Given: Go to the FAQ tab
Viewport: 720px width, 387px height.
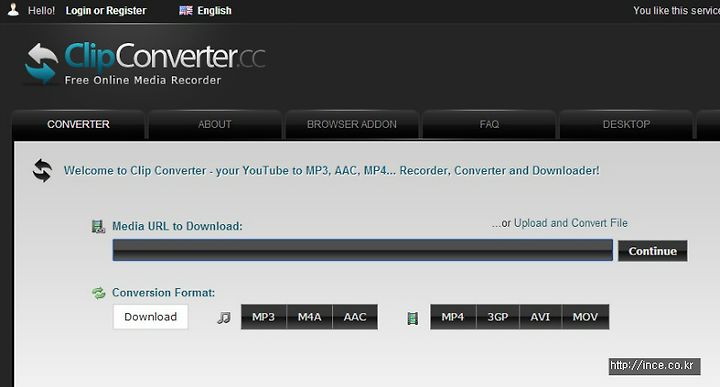Looking at the screenshot, I should coord(489,124).
